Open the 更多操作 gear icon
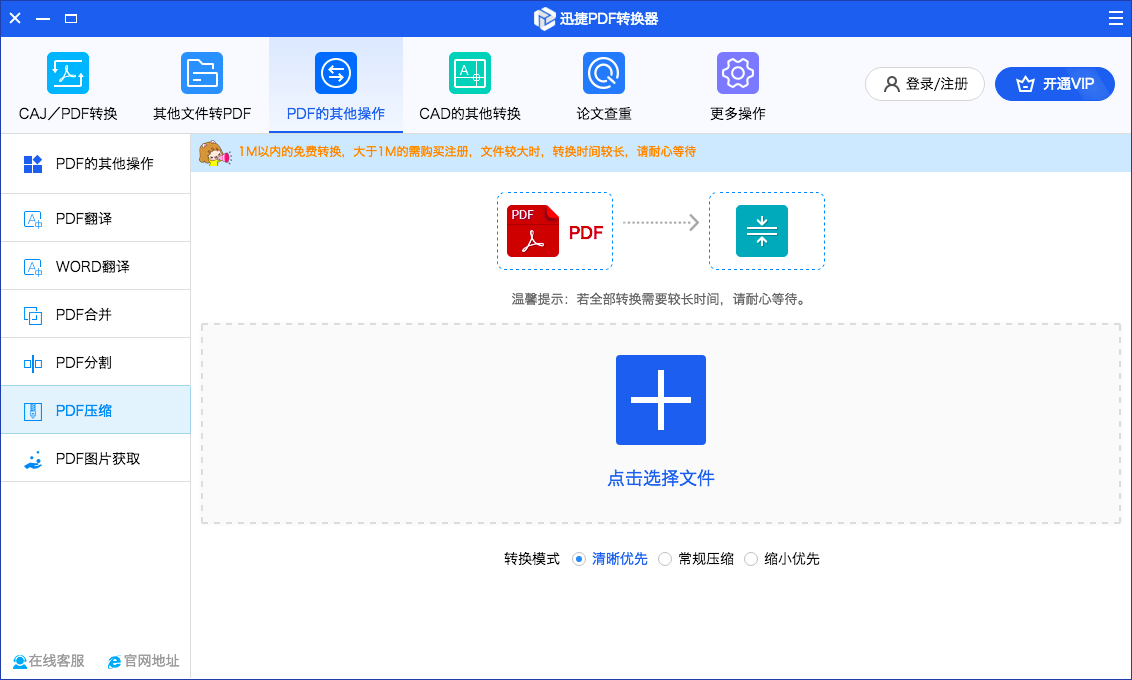 pyautogui.click(x=738, y=73)
